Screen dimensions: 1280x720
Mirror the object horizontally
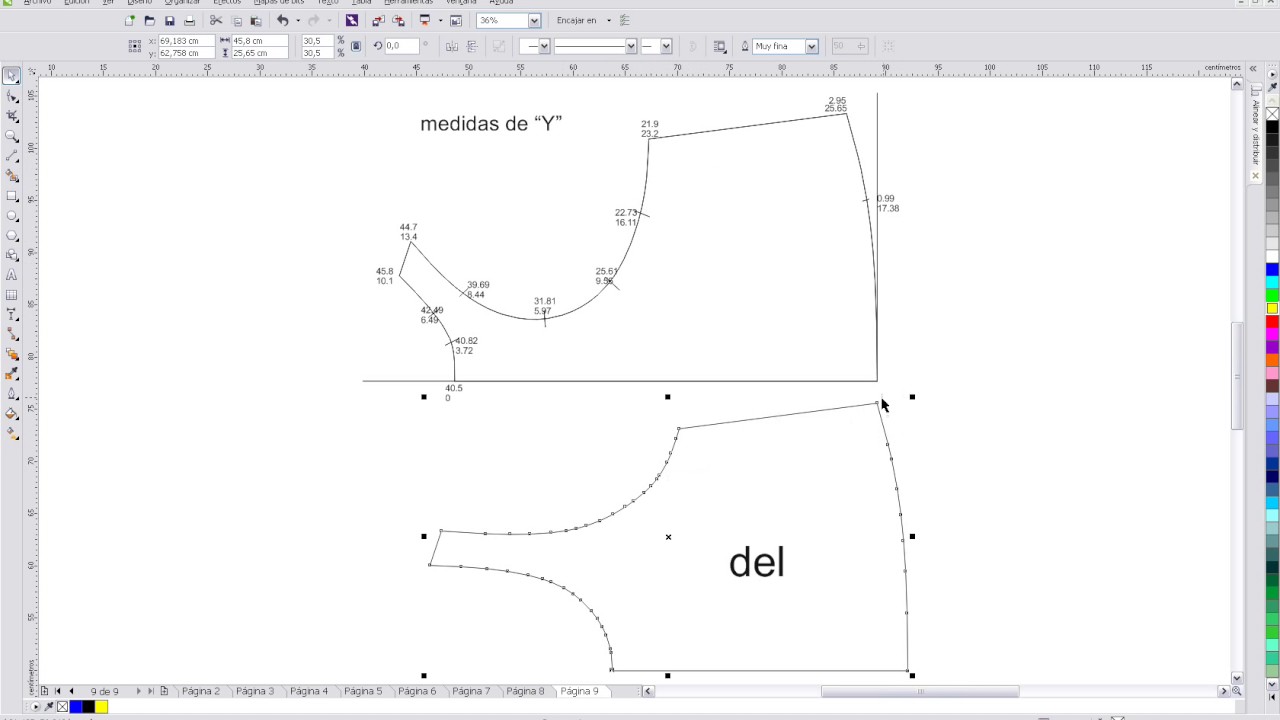(x=451, y=46)
